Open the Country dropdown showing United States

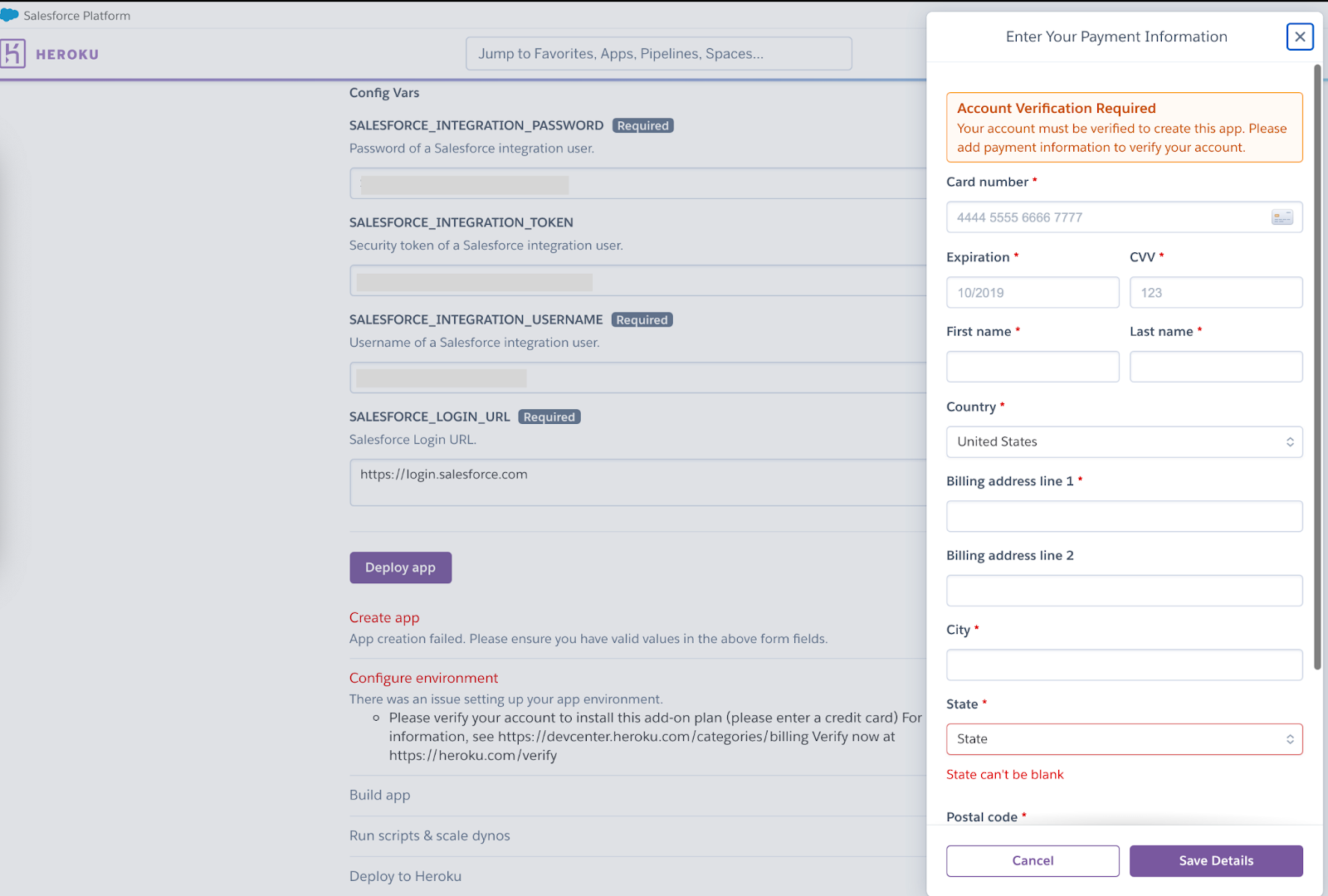pos(1125,441)
